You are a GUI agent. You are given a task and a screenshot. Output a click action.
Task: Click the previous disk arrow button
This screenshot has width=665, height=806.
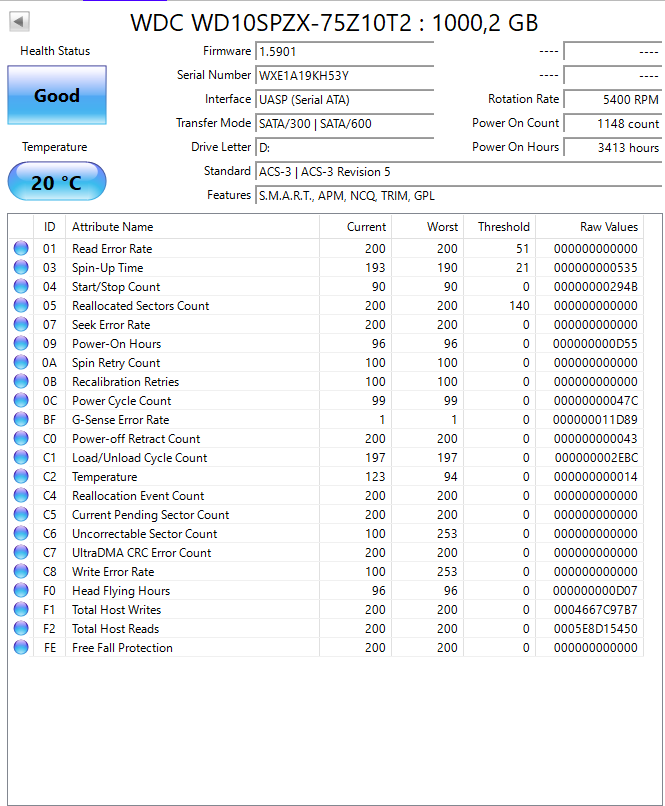(20, 22)
